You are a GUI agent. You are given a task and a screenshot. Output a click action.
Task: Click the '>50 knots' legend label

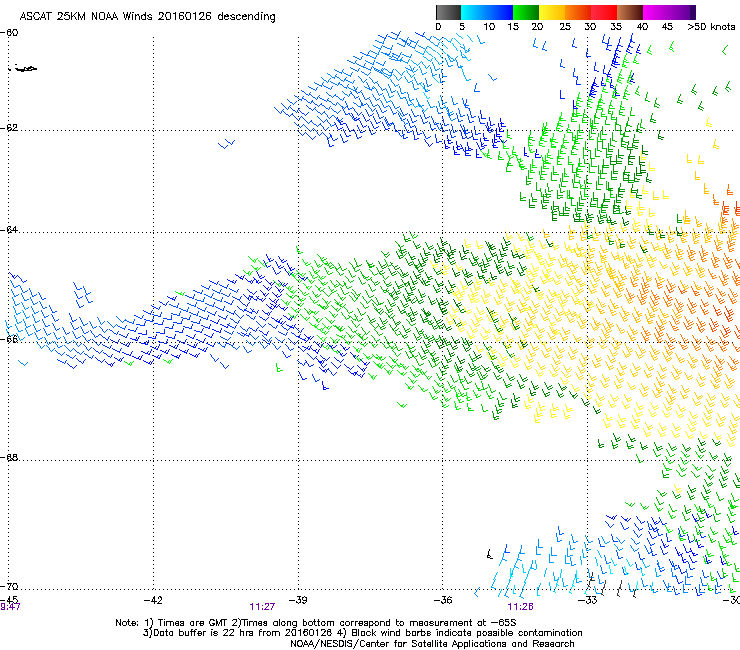point(711,27)
